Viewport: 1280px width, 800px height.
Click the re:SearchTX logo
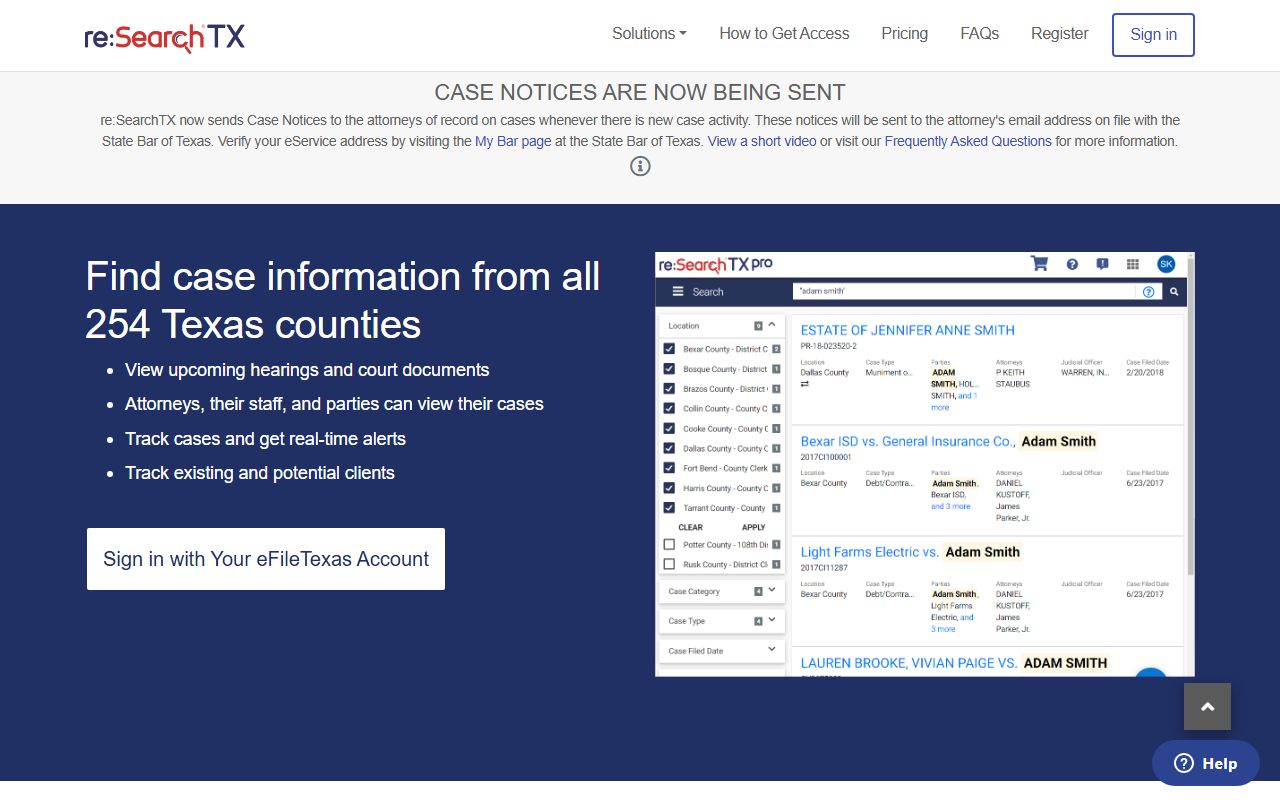(164, 37)
